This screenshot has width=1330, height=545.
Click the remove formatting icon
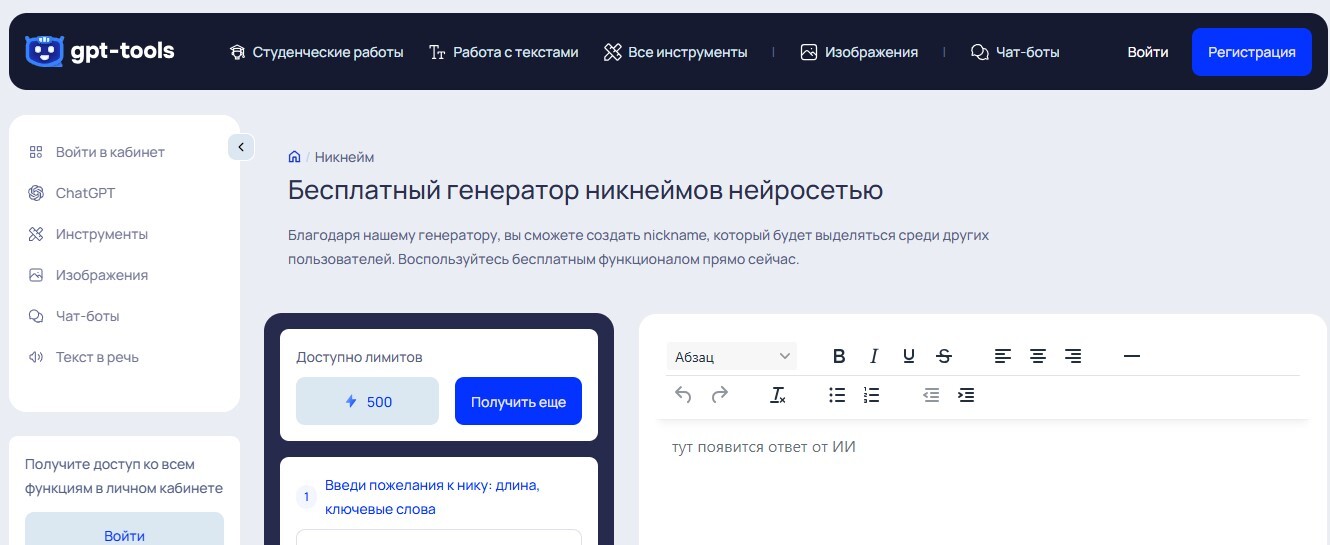pyautogui.click(x=778, y=395)
